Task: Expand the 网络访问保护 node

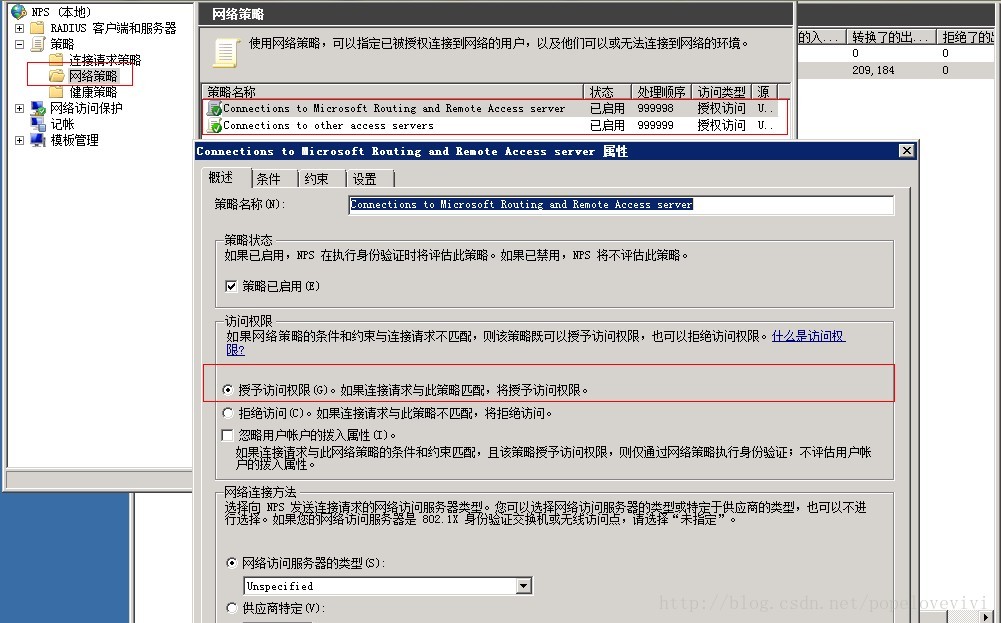Action: tap(19, 109)
